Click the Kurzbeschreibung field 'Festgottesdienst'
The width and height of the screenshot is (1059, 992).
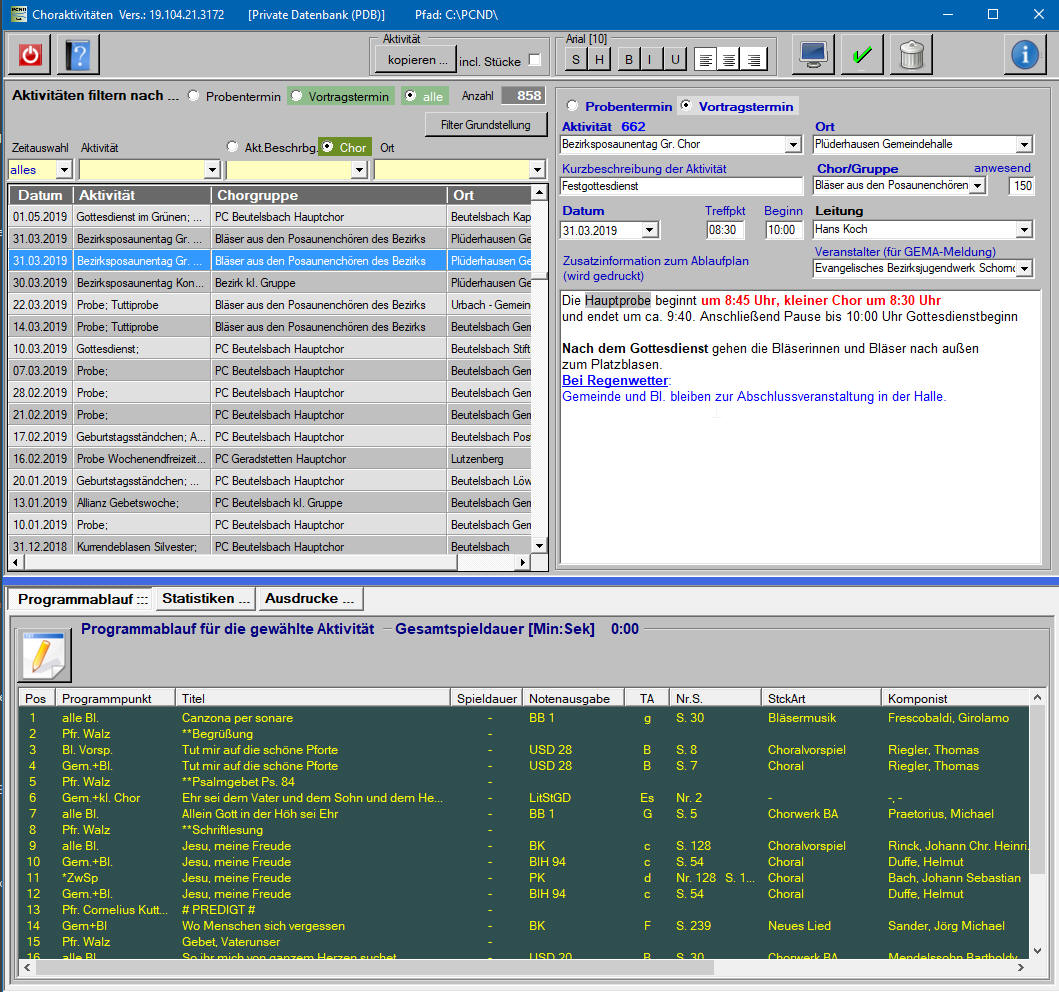[x=681, y=186]
